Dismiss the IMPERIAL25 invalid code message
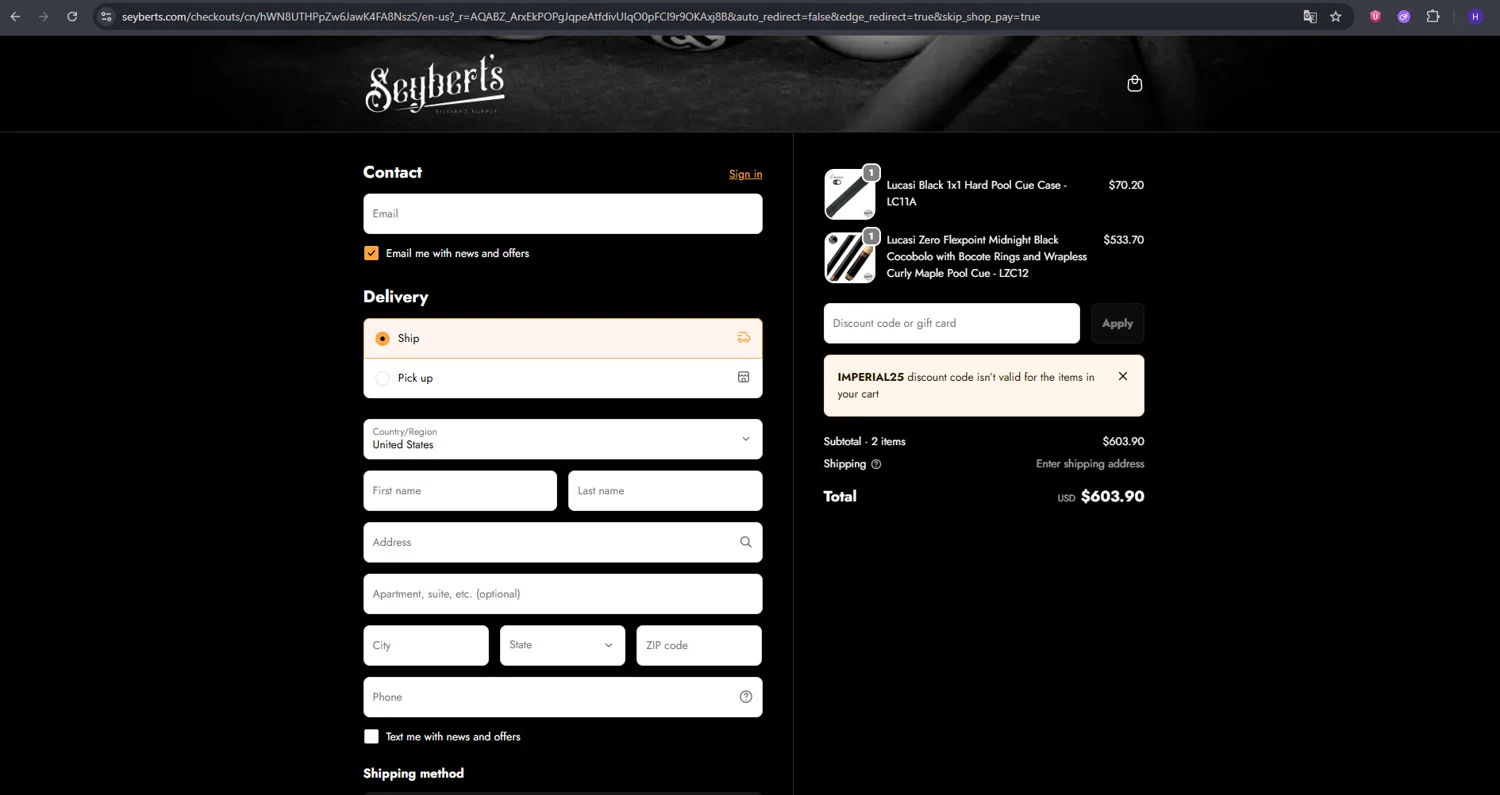This screenshot has height=795, width=1500. [x=1123, y=377]
